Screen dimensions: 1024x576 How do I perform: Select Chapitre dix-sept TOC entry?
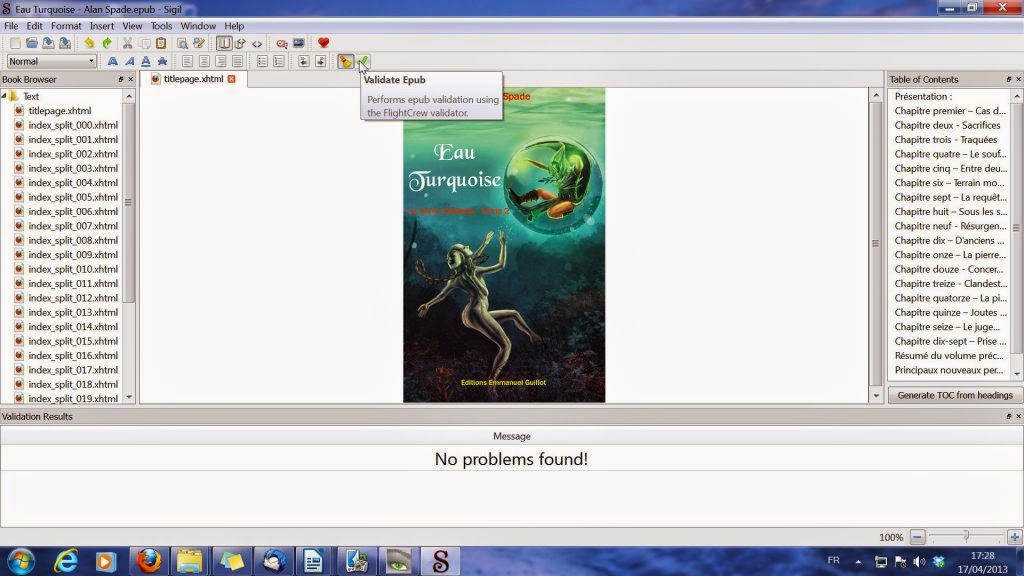pos(950,341)
